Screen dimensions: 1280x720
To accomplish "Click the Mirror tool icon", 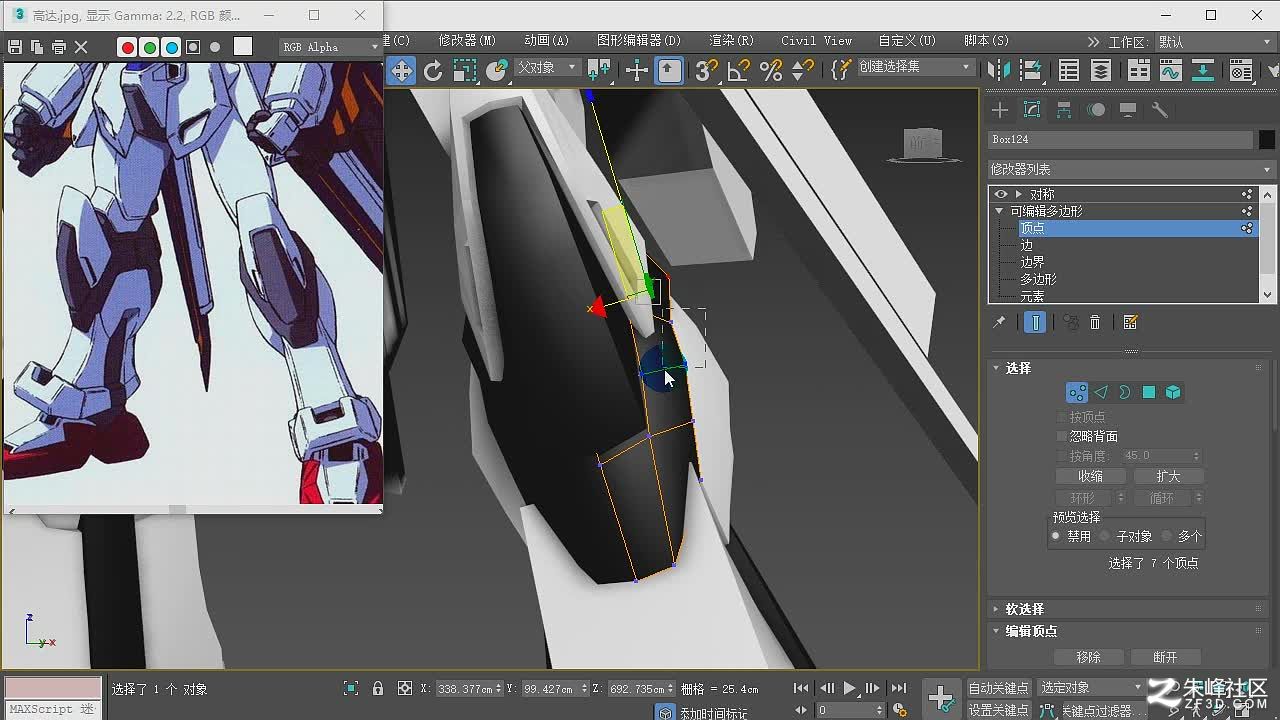I will tap(998, 70).
